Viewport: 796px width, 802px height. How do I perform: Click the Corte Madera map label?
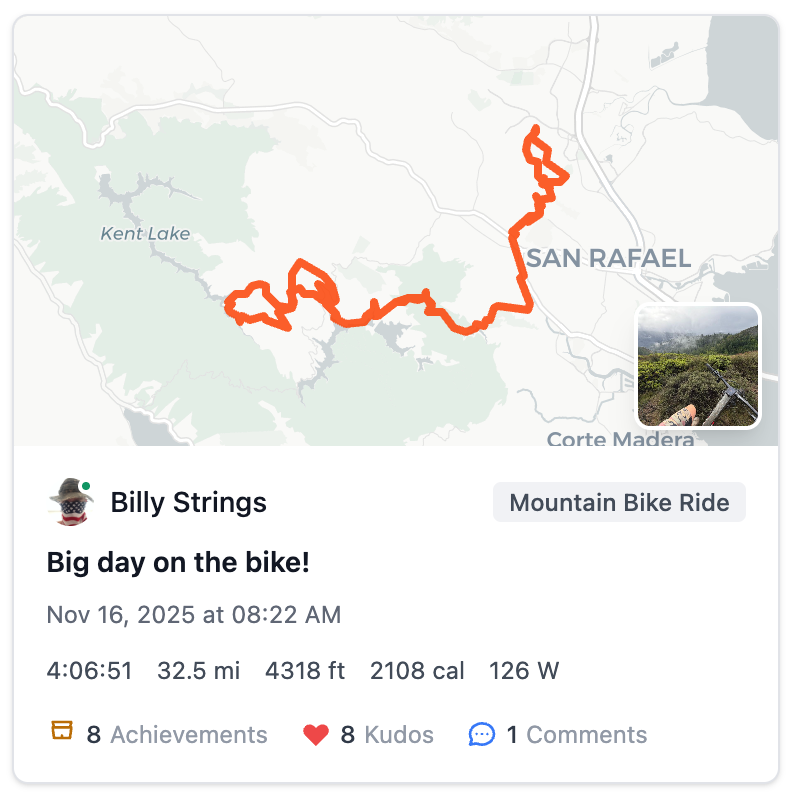(x=620, y=439)
